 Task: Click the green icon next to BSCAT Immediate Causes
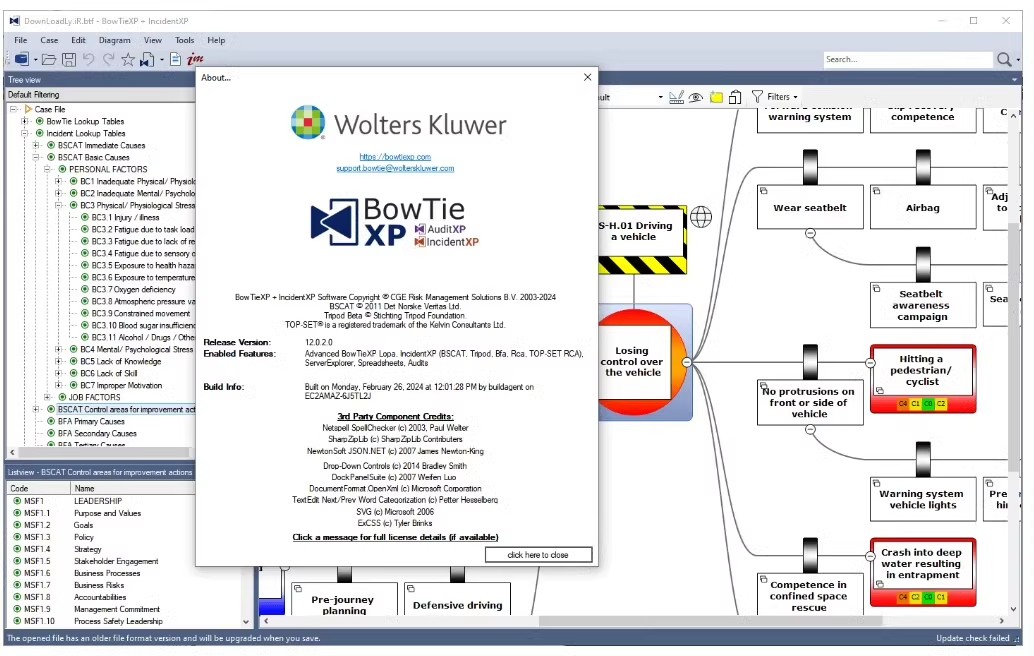click(51, 145)
